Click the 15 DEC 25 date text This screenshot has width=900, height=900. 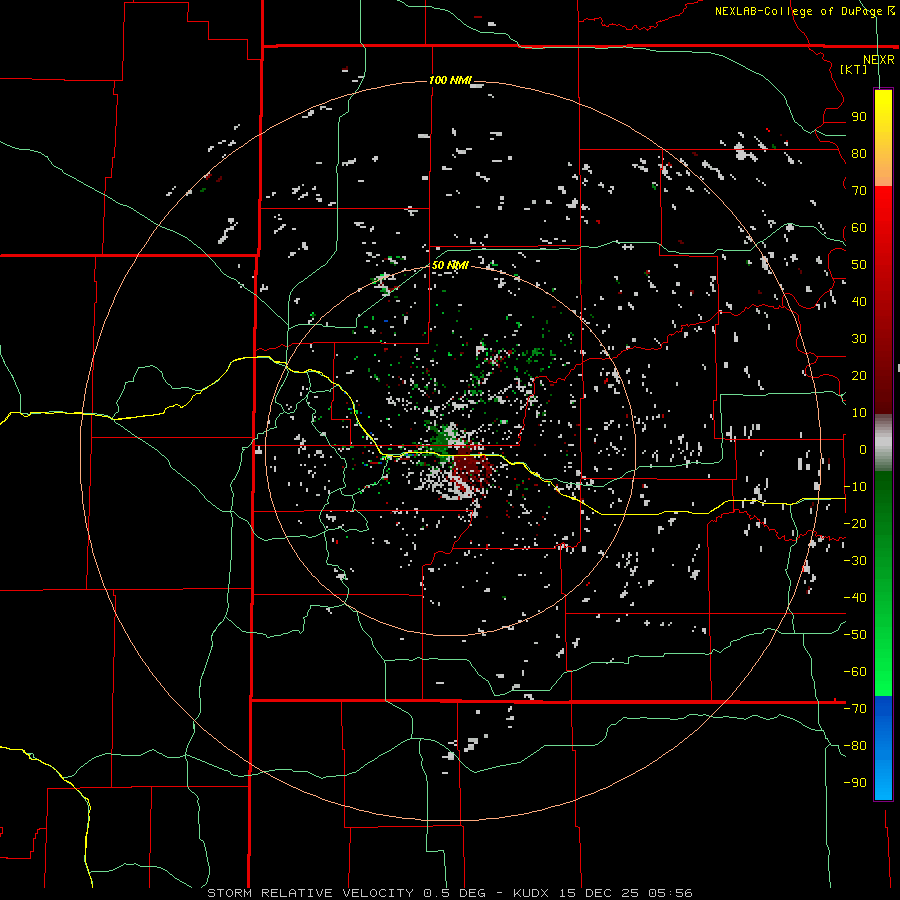pos(600,893)
